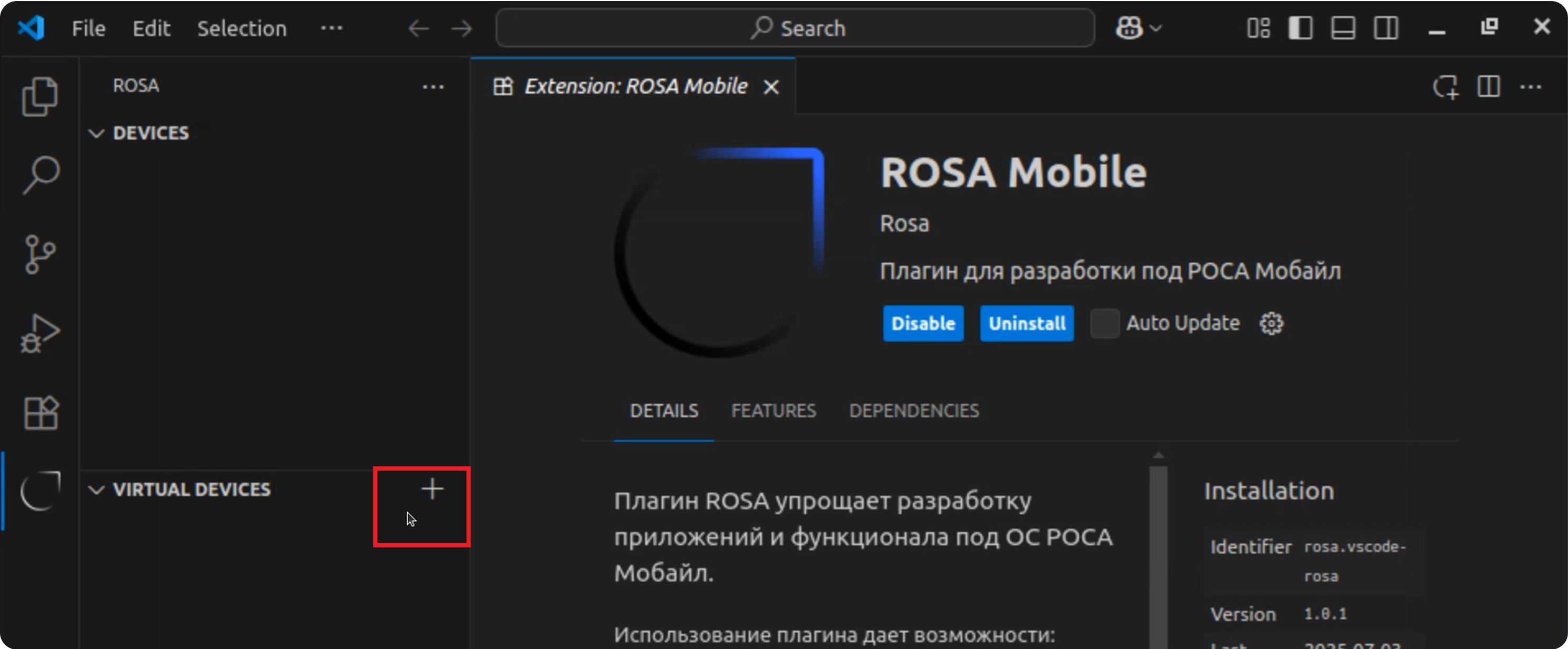1568x649 pixels.
Task: Collapse the DEVICES section
Action: [97, 133]
